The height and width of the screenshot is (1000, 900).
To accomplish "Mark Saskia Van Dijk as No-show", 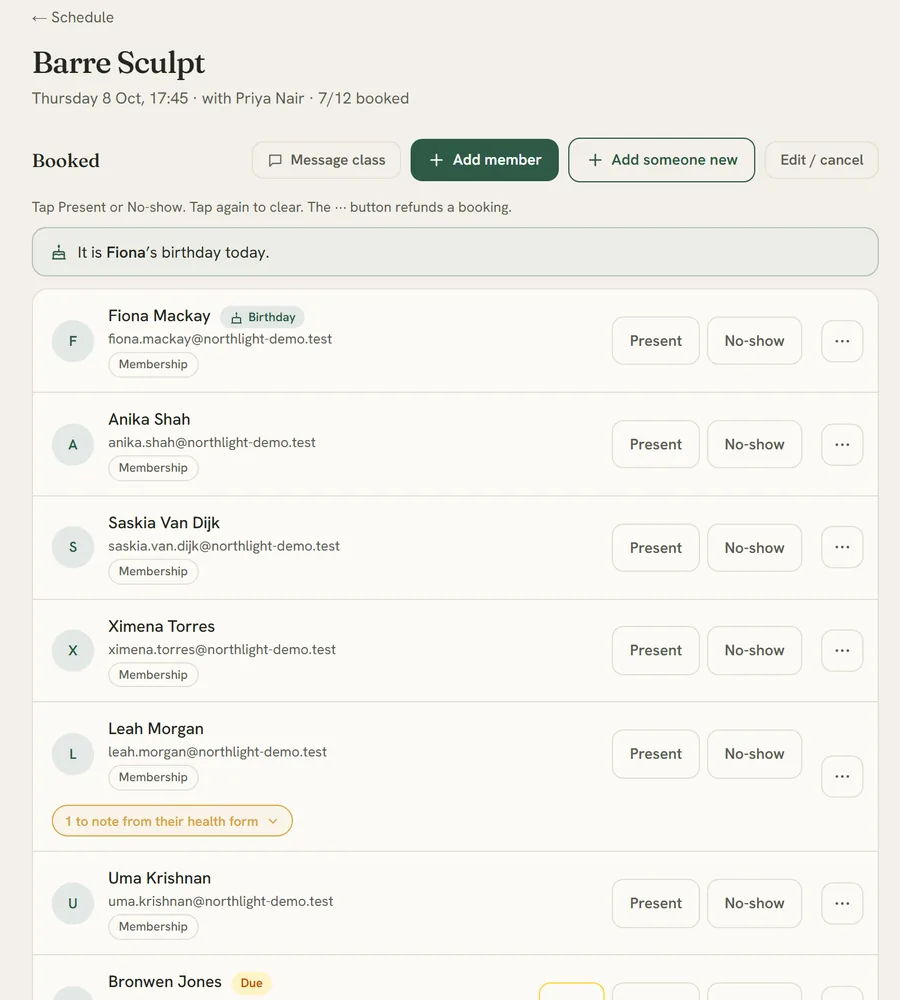I will 755,548.
